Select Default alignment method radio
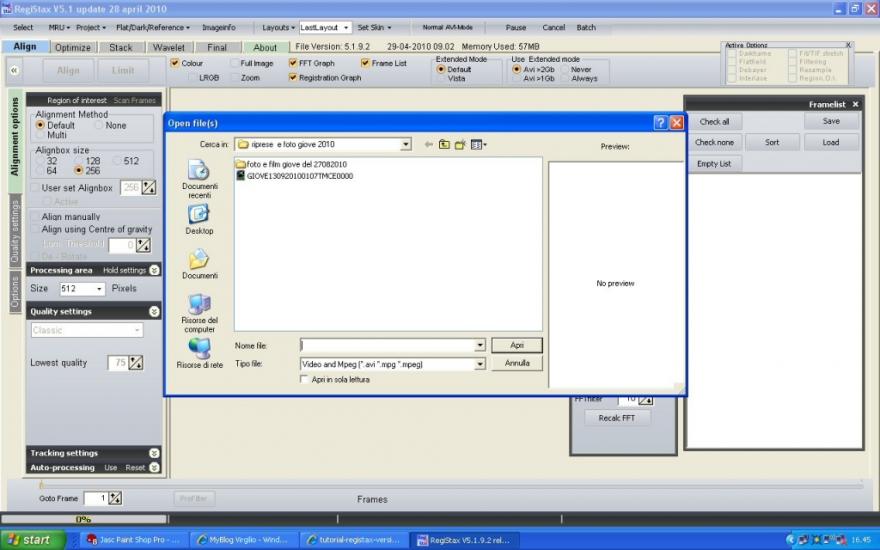Viewport: 880px width, 550px height. [x=40, y=125]
